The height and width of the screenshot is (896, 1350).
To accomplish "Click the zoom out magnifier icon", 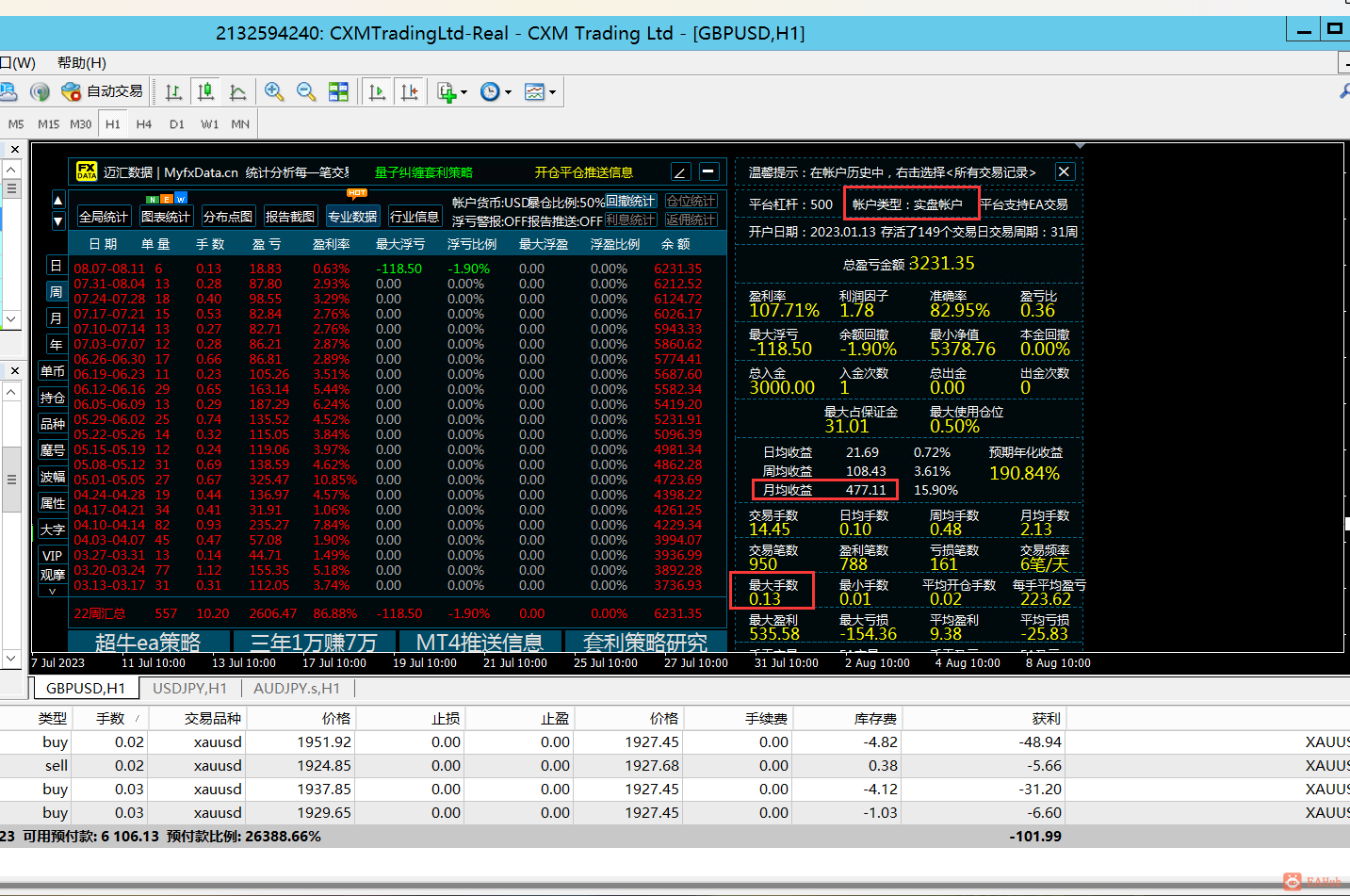I will (306, 91).
